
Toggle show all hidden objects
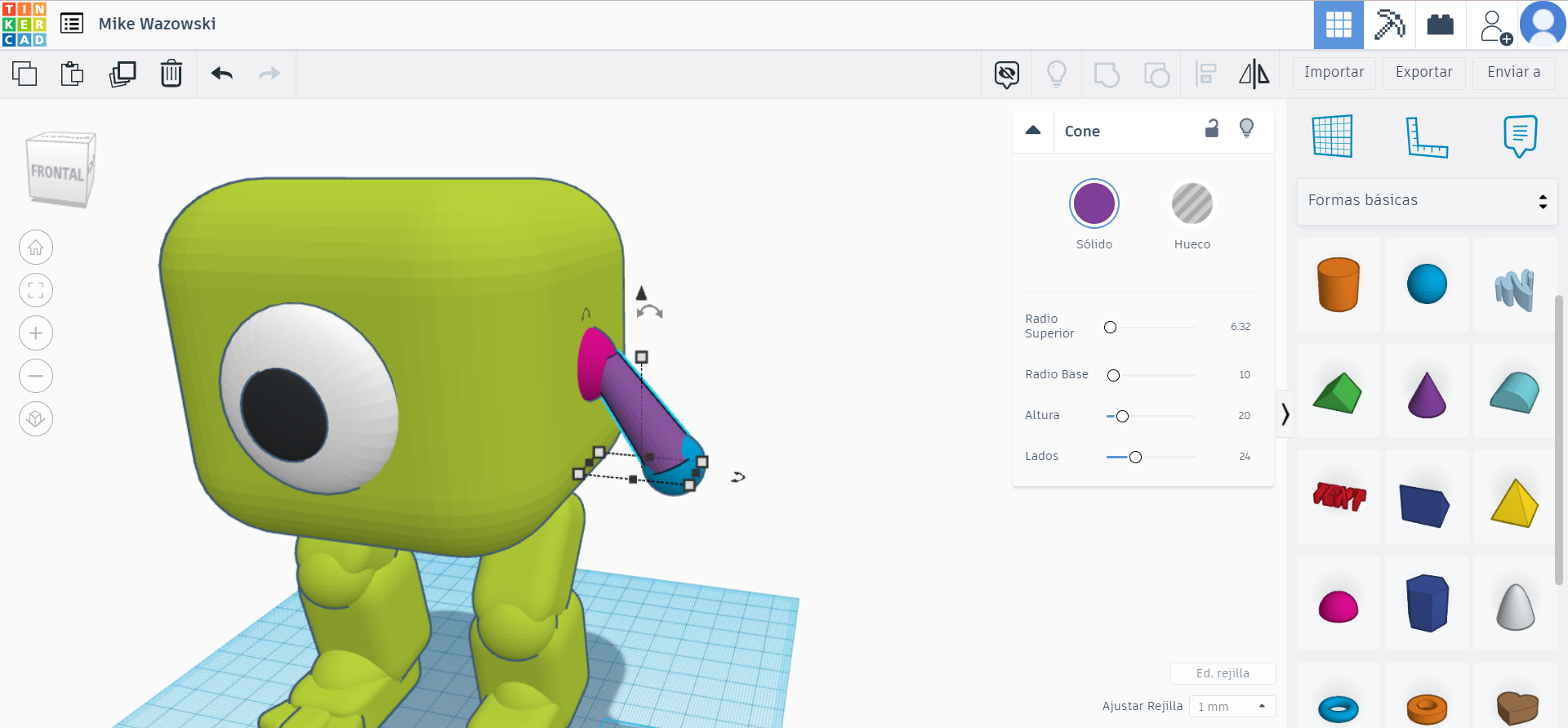point(1007,74)
